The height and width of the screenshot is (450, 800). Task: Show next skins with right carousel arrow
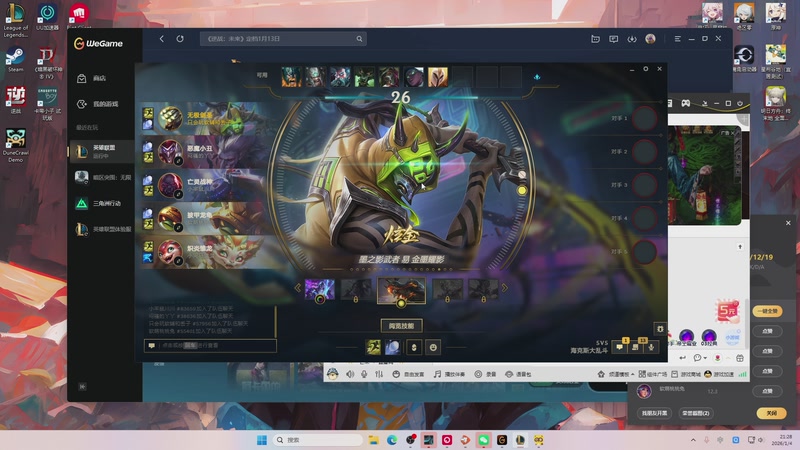tap(505, 288)
